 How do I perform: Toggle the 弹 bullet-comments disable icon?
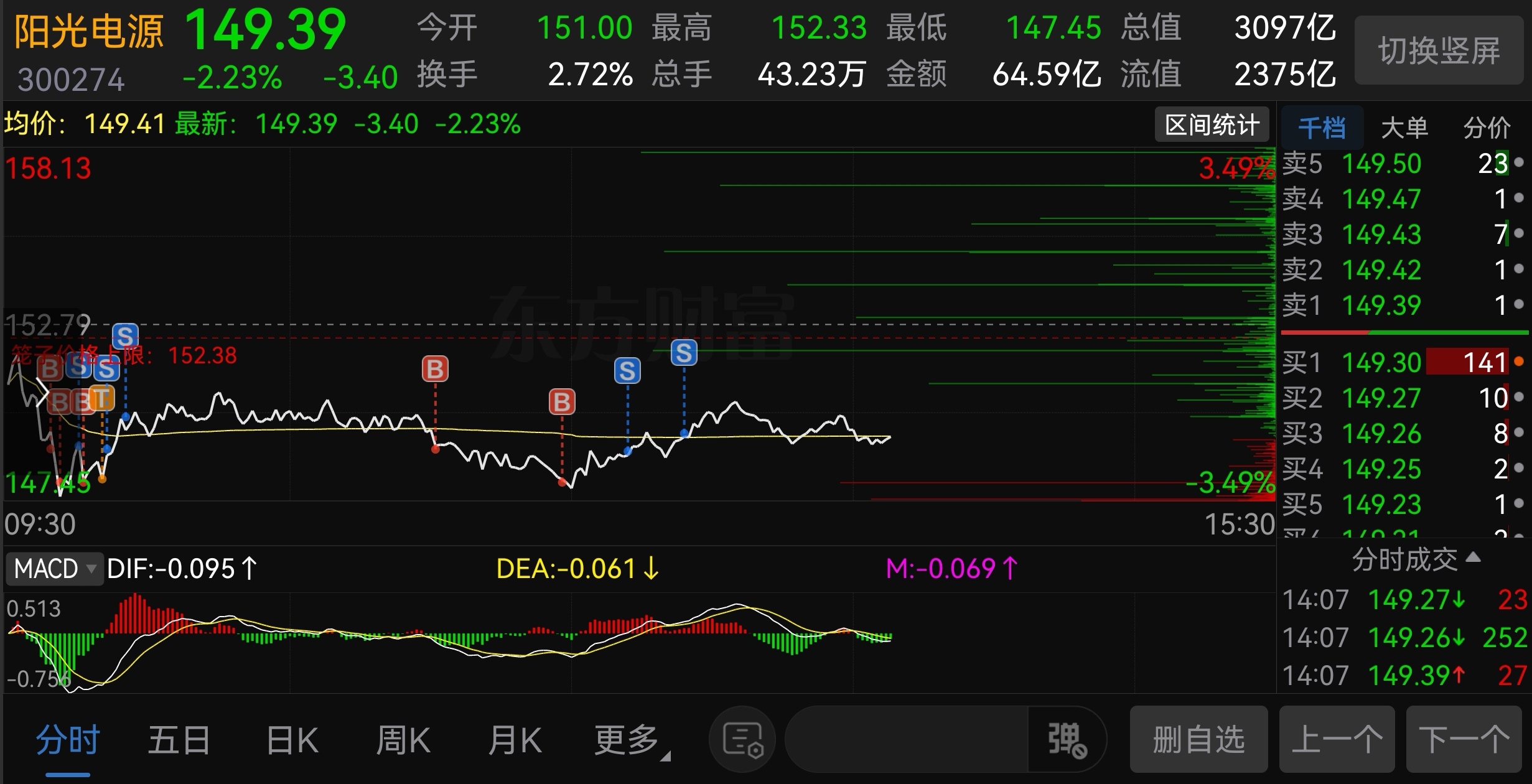[x=1067, y=740]
